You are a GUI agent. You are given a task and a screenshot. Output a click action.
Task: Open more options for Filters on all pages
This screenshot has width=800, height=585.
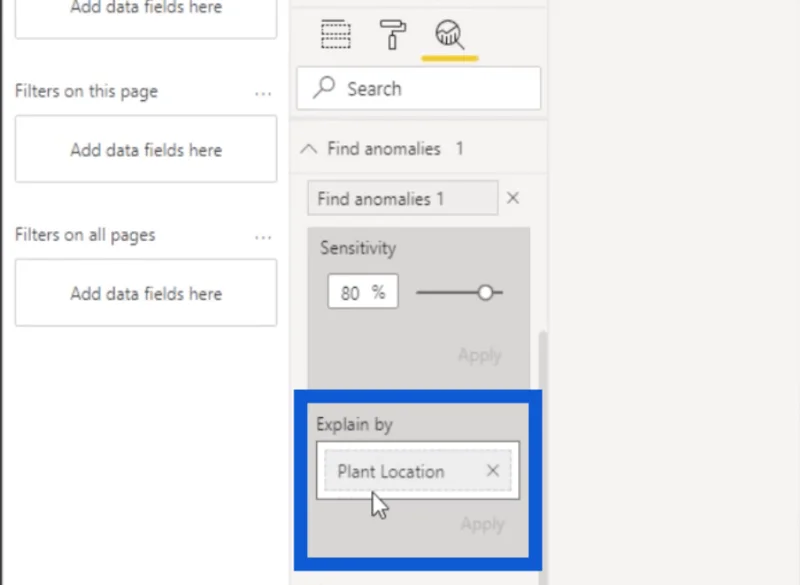pos(263,238)
